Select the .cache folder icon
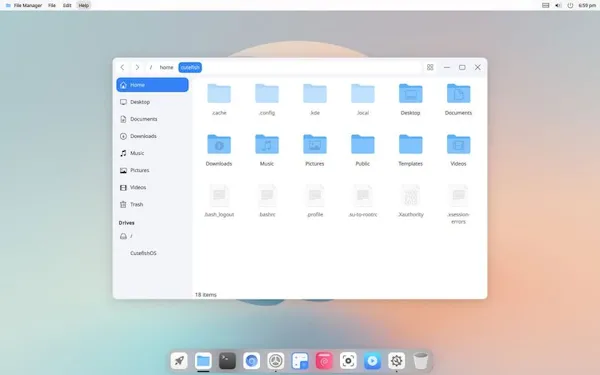 point(219,94)
